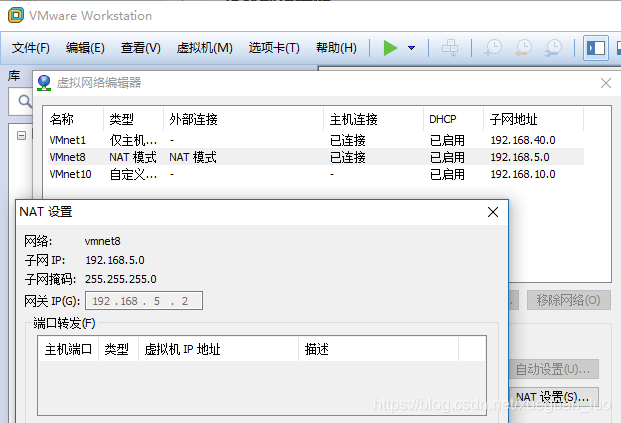This screenshot has height=423, width=621.
Task: Click the Virtual Network Editor globe icon
Action: point(44,83)
